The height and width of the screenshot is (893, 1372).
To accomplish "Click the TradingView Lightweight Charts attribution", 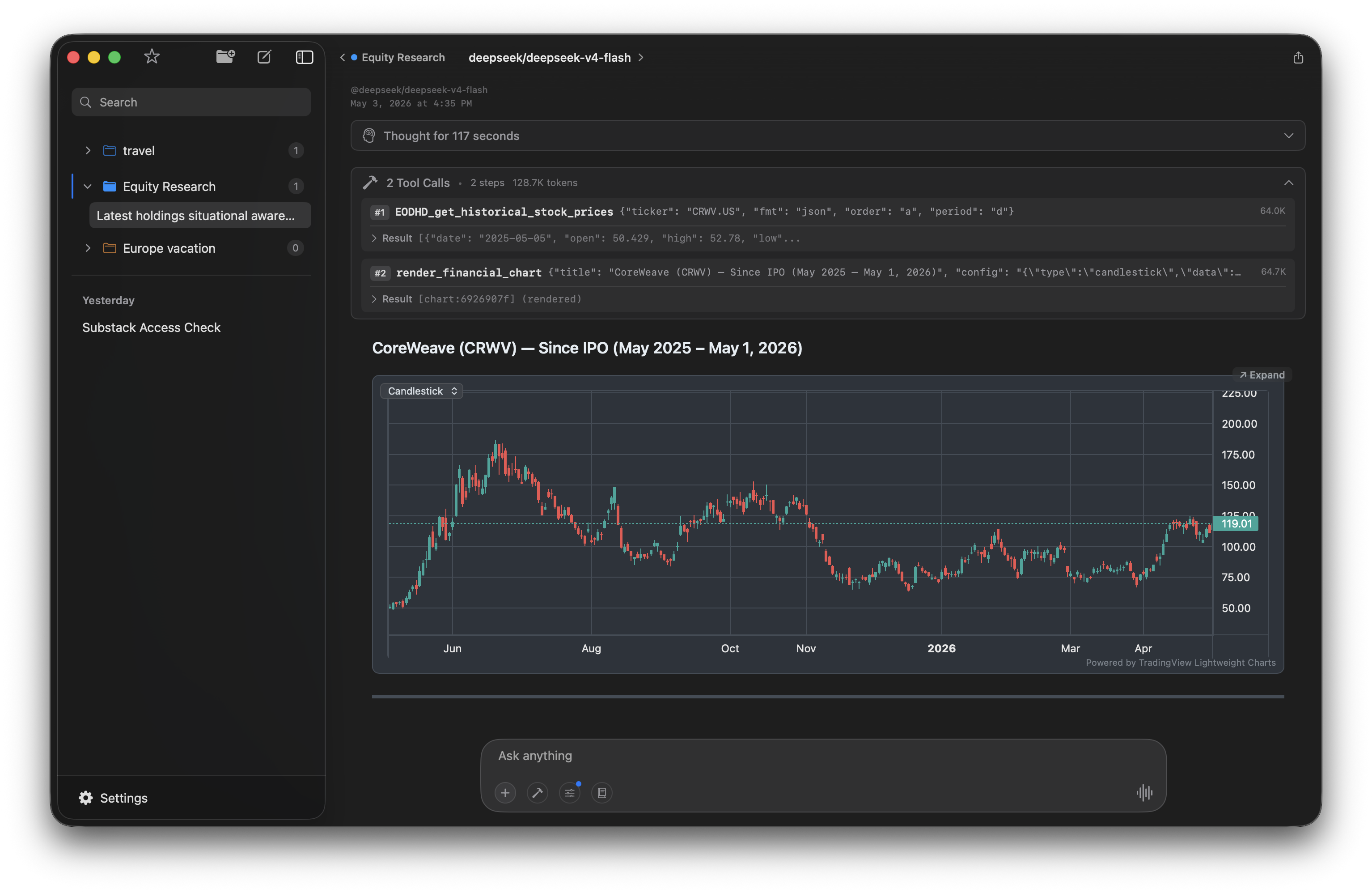I will (1181, 662).
